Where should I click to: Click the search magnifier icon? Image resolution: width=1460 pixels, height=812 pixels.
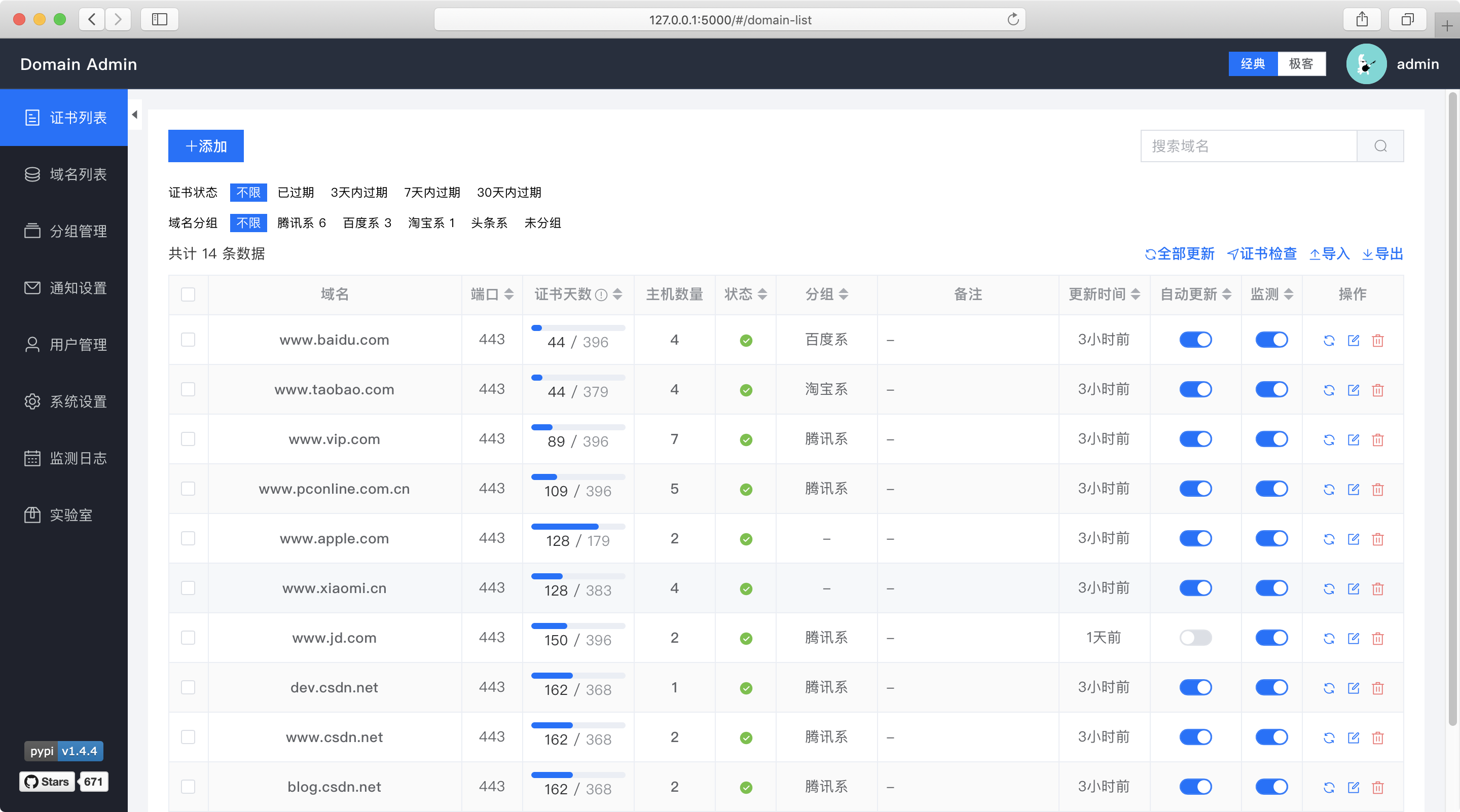pyautogui.click(x=1380, y=146)
